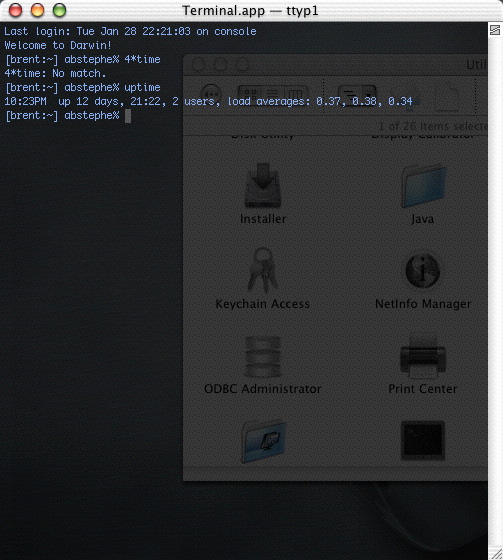
Task: Switch Finder Utilities window to column view
Action: point(295,94)
